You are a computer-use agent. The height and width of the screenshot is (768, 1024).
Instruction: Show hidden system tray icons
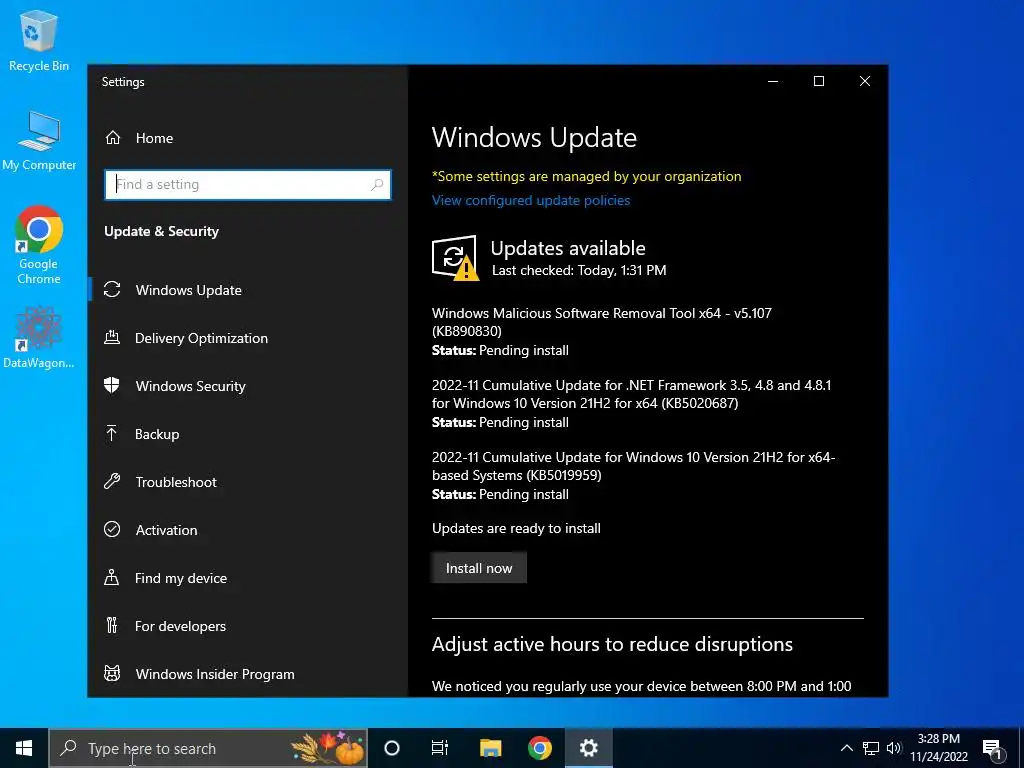[x=846, y=748]
